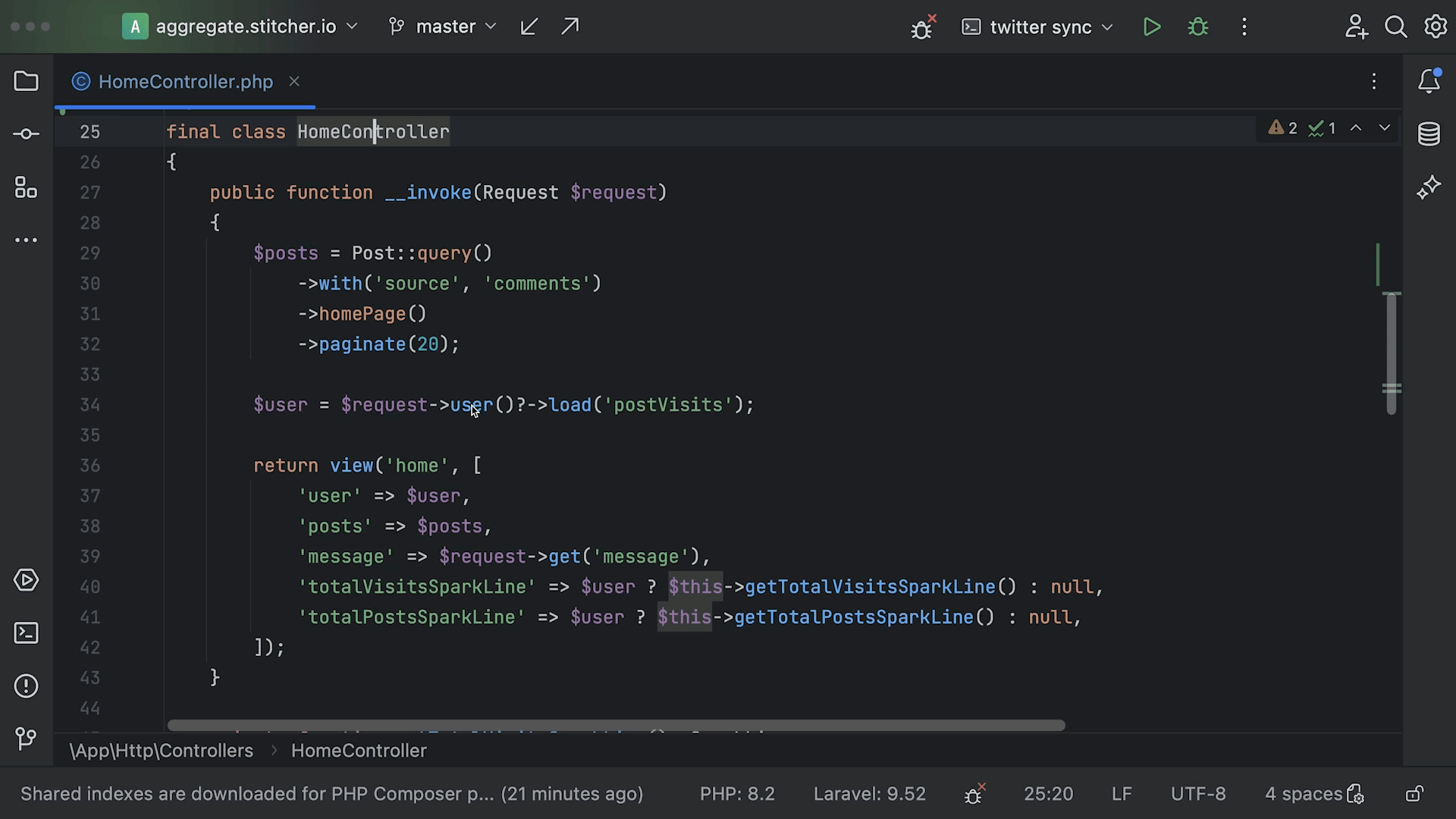Click the vertical editor scrollbar thumb
This screenshot has width=1456, height=819.
pyautogui.click(x=1391, y=353)
